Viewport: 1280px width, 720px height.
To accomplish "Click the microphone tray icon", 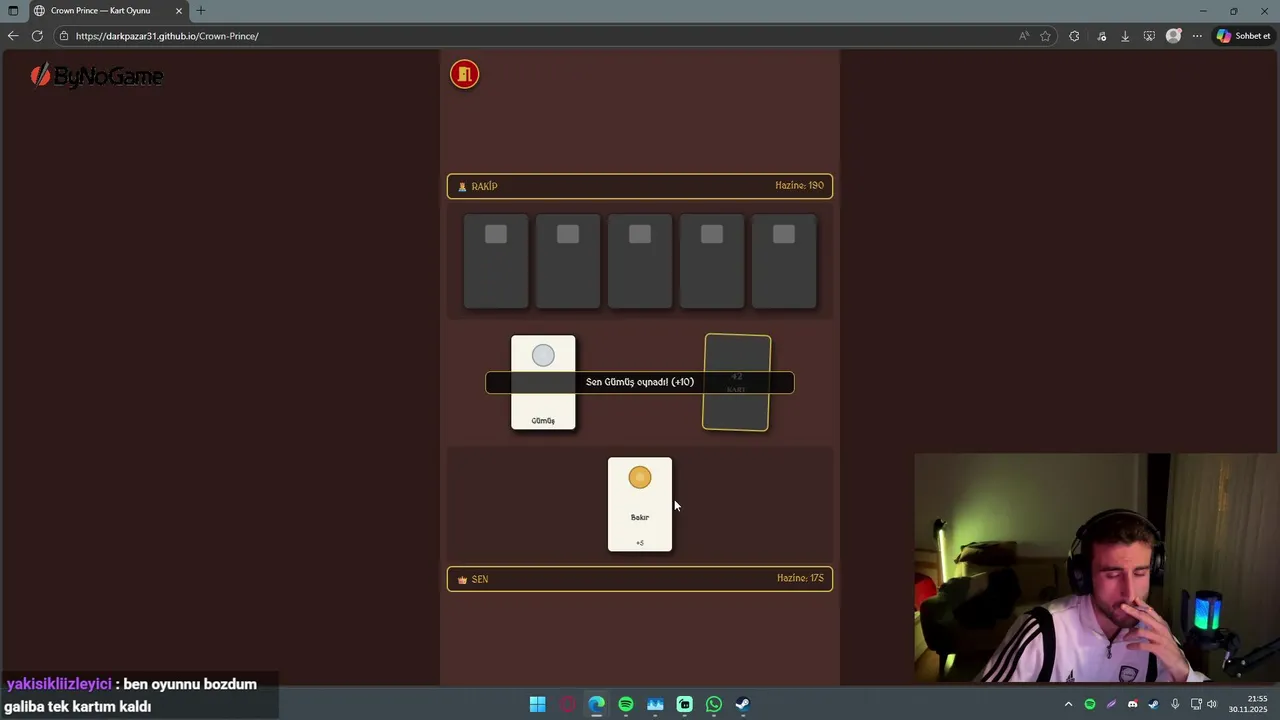I will click(1175, 704).
